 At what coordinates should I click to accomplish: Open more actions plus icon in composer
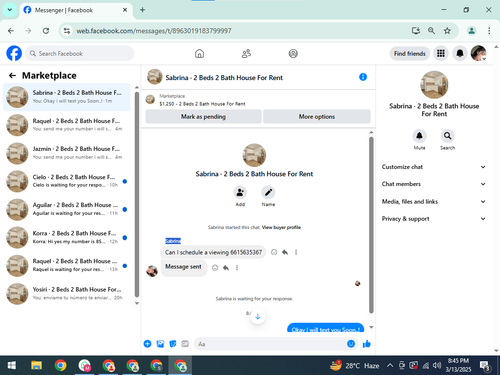point(147,344)
